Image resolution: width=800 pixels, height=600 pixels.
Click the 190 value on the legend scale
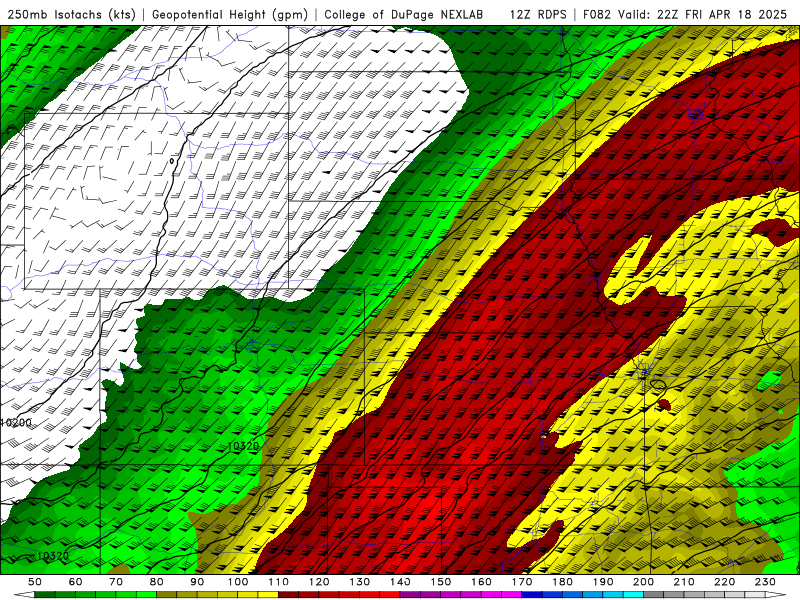click(x=603, y=582)
